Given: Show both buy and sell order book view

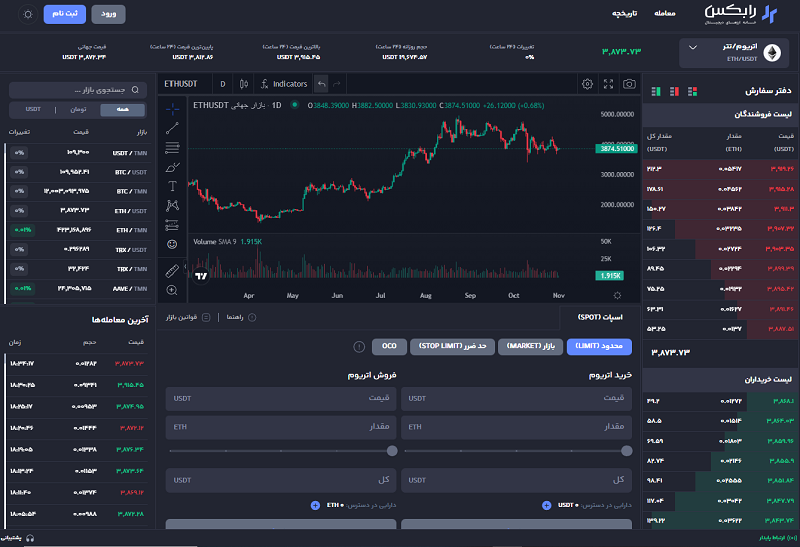Looking at the screenshot, I should (692, 91).
